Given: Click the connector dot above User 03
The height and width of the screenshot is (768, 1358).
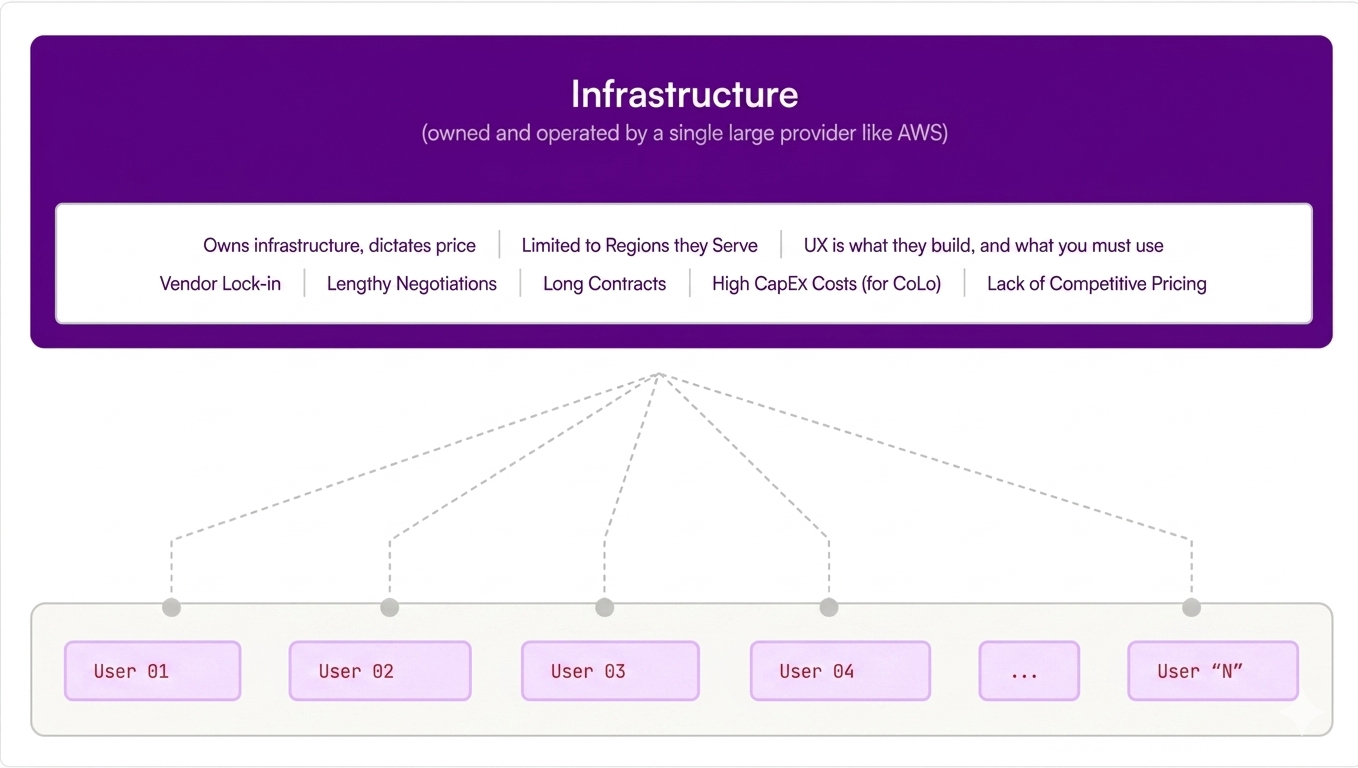Looking at the screenshot, I should coord(604,607).
